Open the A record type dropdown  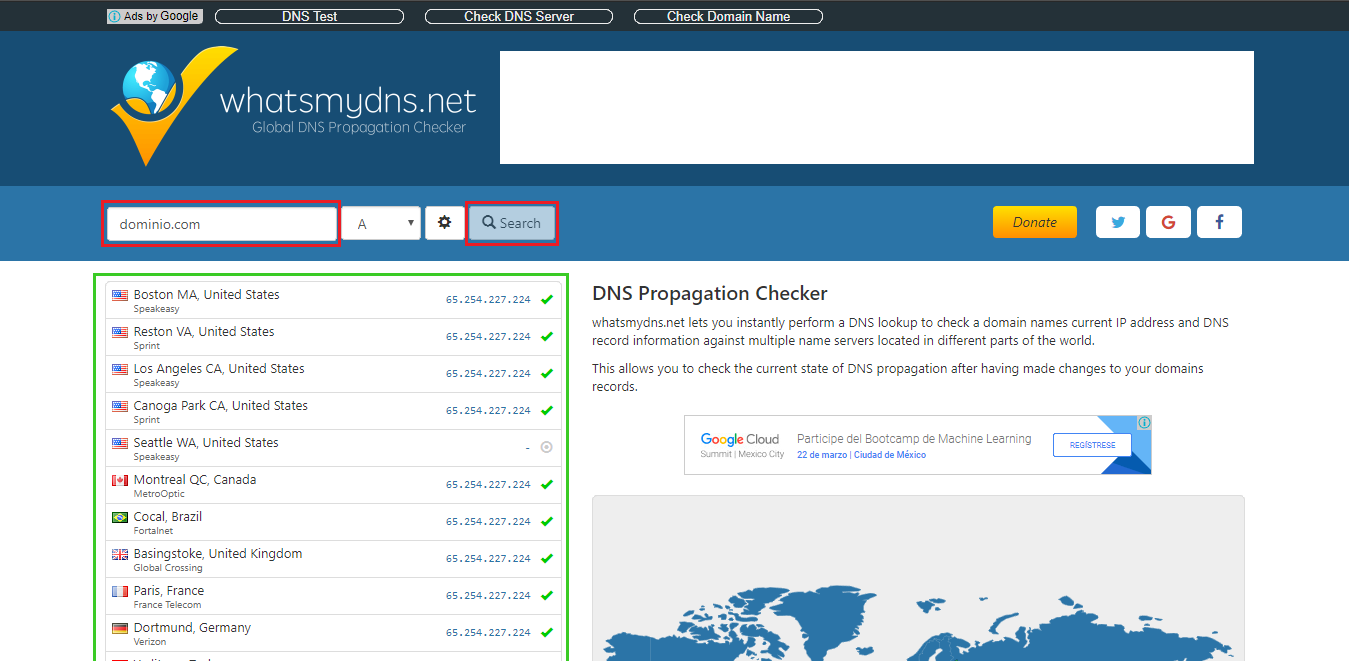[382, 224]
